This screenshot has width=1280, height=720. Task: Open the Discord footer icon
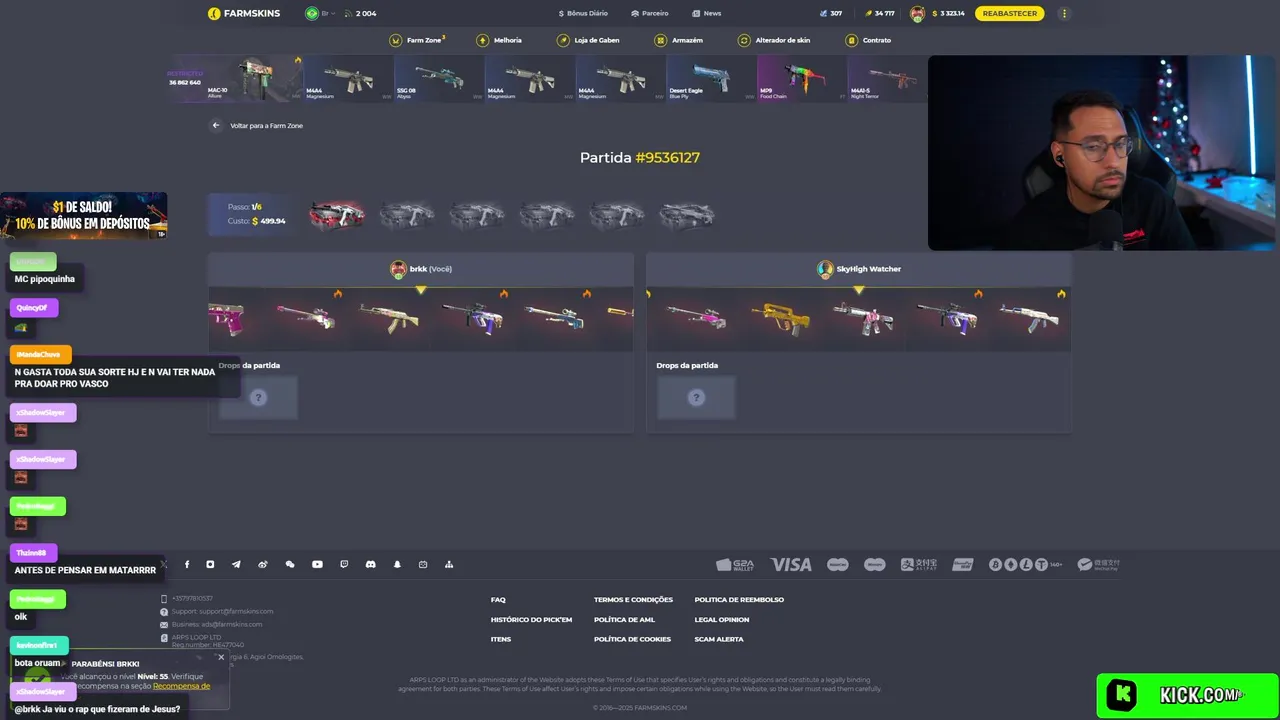point(370,564)
